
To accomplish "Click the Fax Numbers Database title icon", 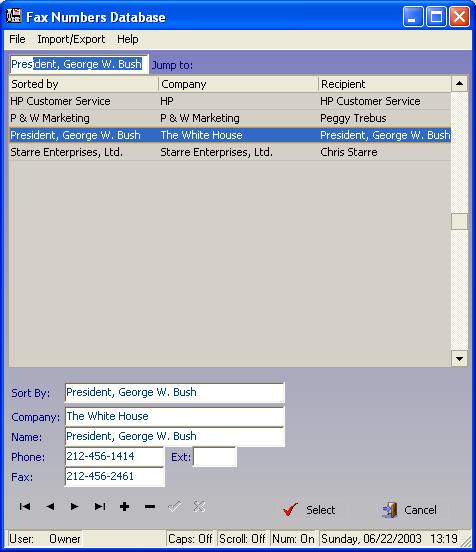I will 14,16.
